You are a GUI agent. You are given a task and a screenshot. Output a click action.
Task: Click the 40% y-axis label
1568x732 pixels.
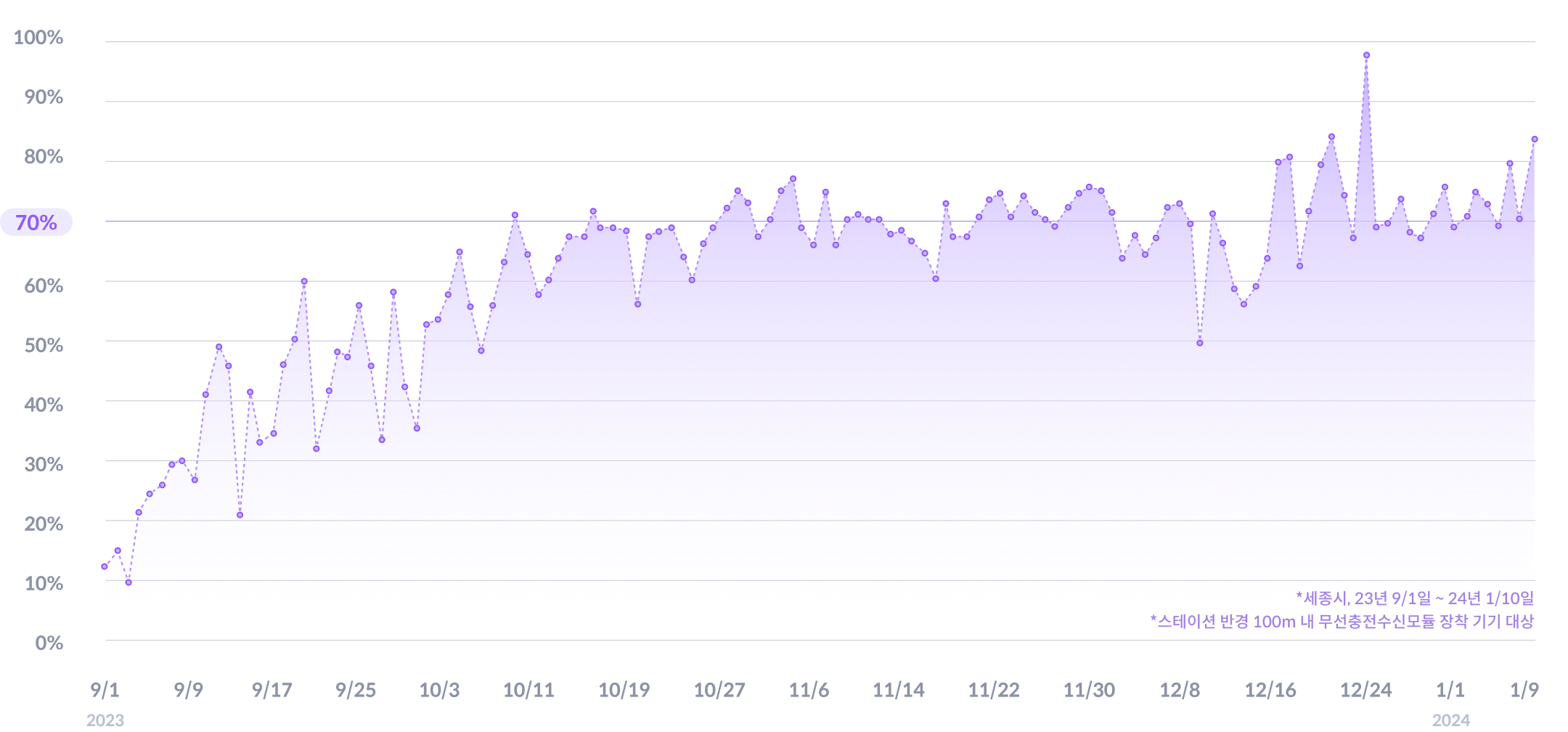point(44,405)
